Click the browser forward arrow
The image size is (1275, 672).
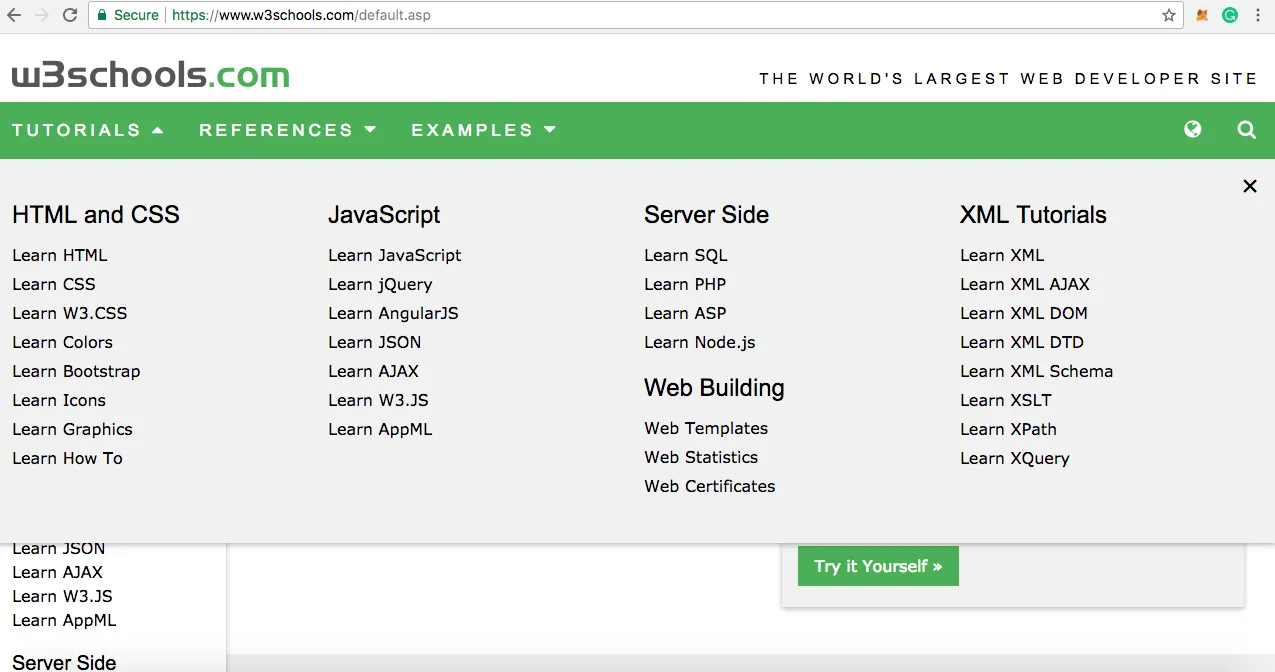pos(42,15)
